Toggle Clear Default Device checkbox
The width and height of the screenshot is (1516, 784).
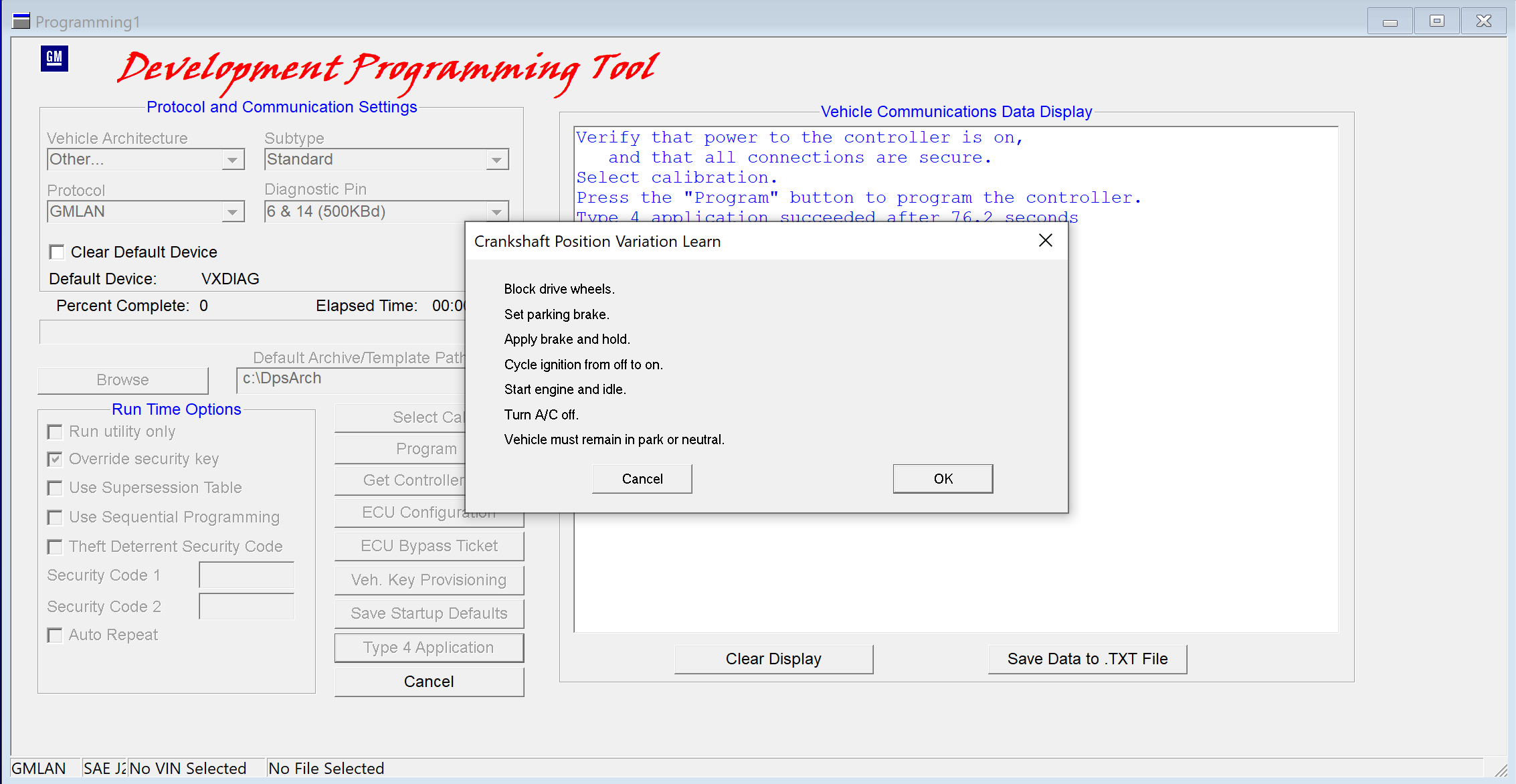57,252
